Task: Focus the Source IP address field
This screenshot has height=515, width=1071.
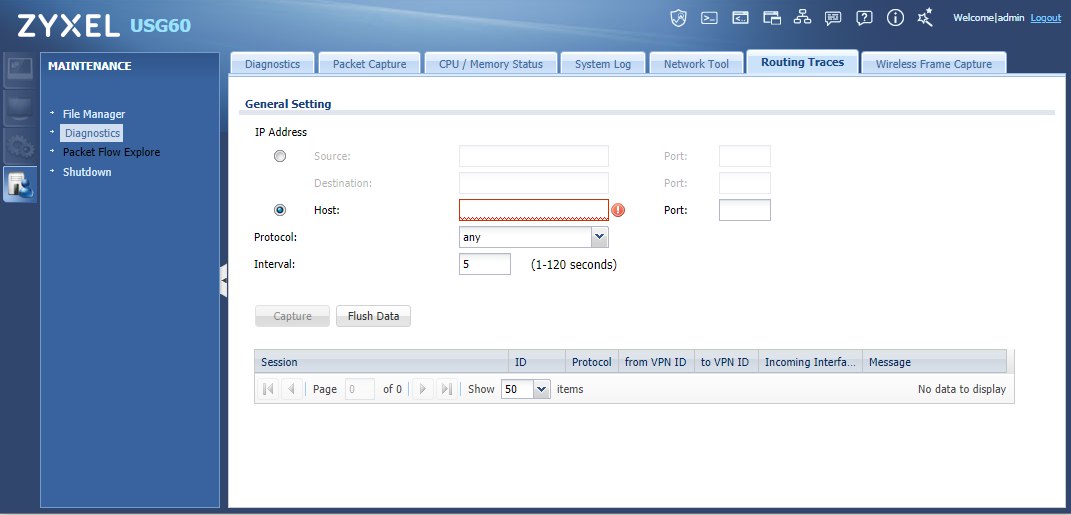Action: pyautogui.click(x=533, y=156)
